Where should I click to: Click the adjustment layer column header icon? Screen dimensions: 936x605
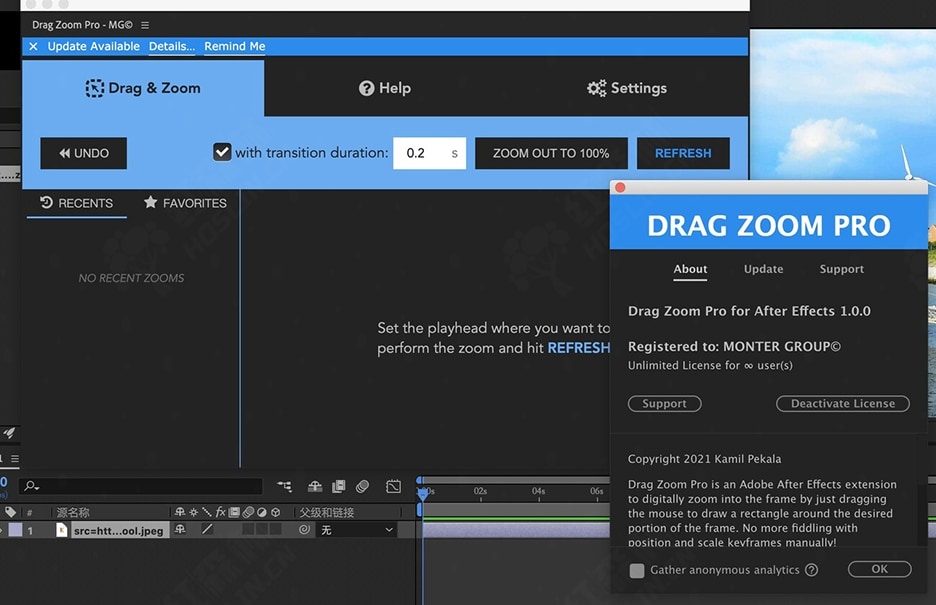coord(261,512)
